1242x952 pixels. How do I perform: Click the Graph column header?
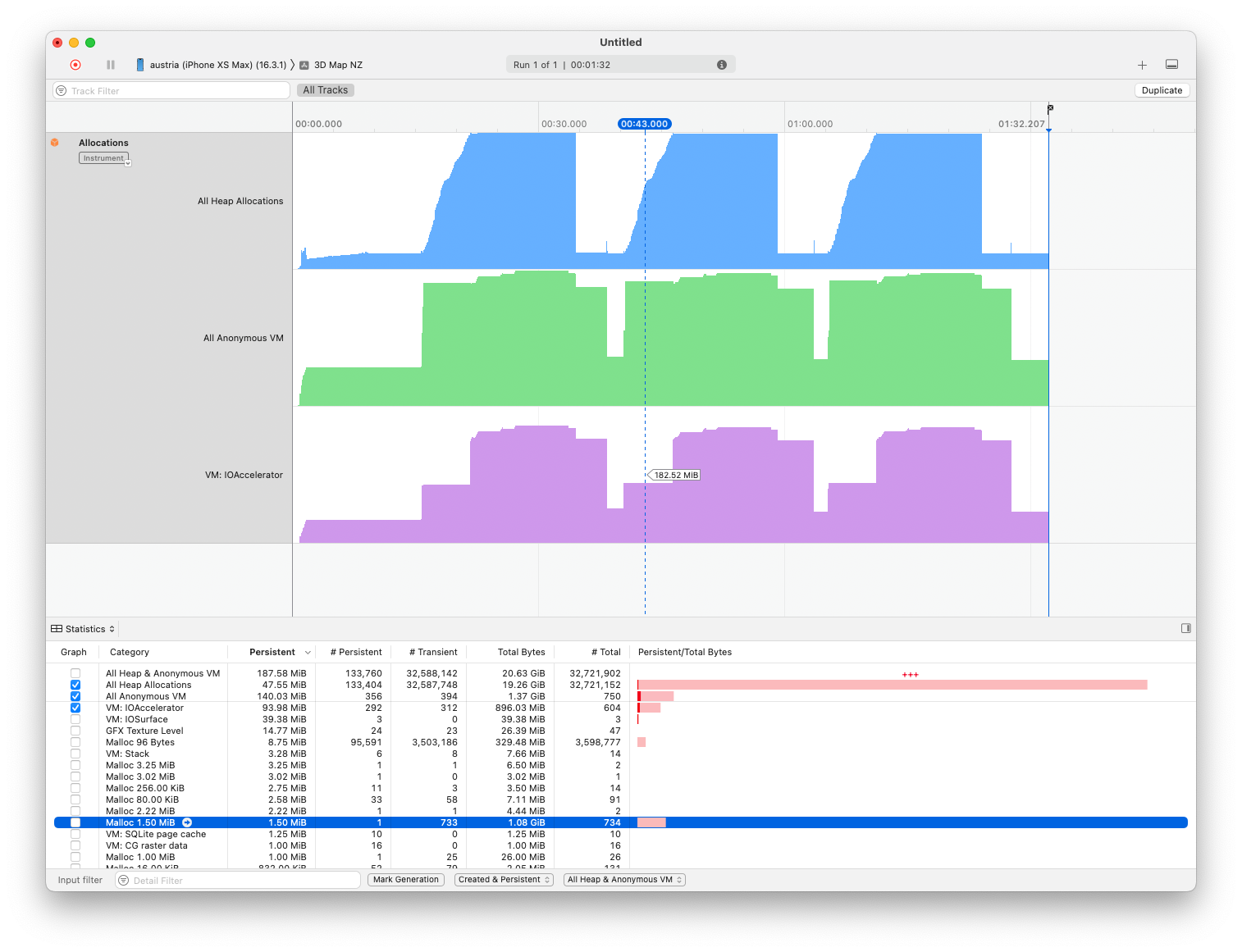74,652
